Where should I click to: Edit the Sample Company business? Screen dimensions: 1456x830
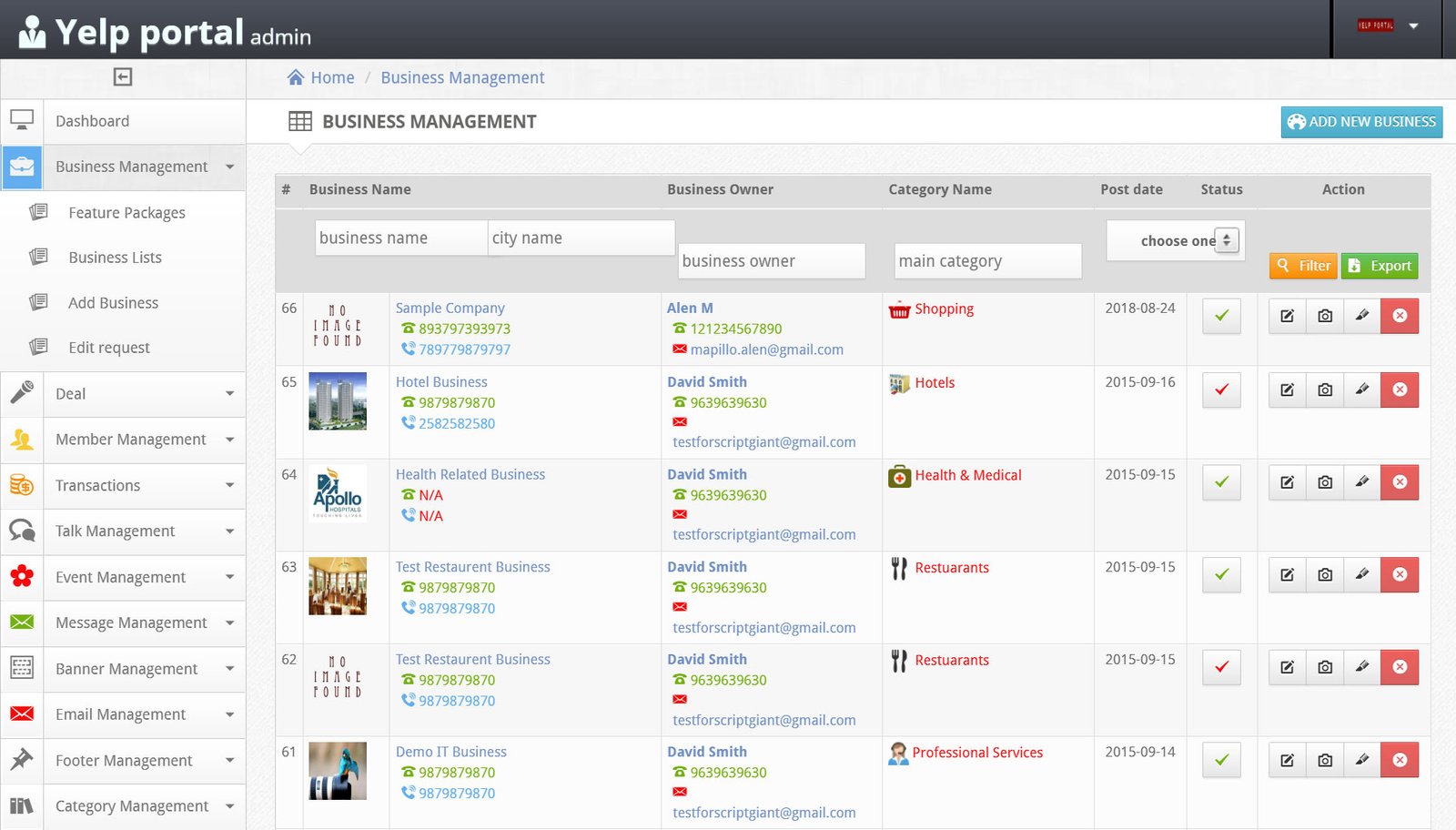(x=1288, y=316)
